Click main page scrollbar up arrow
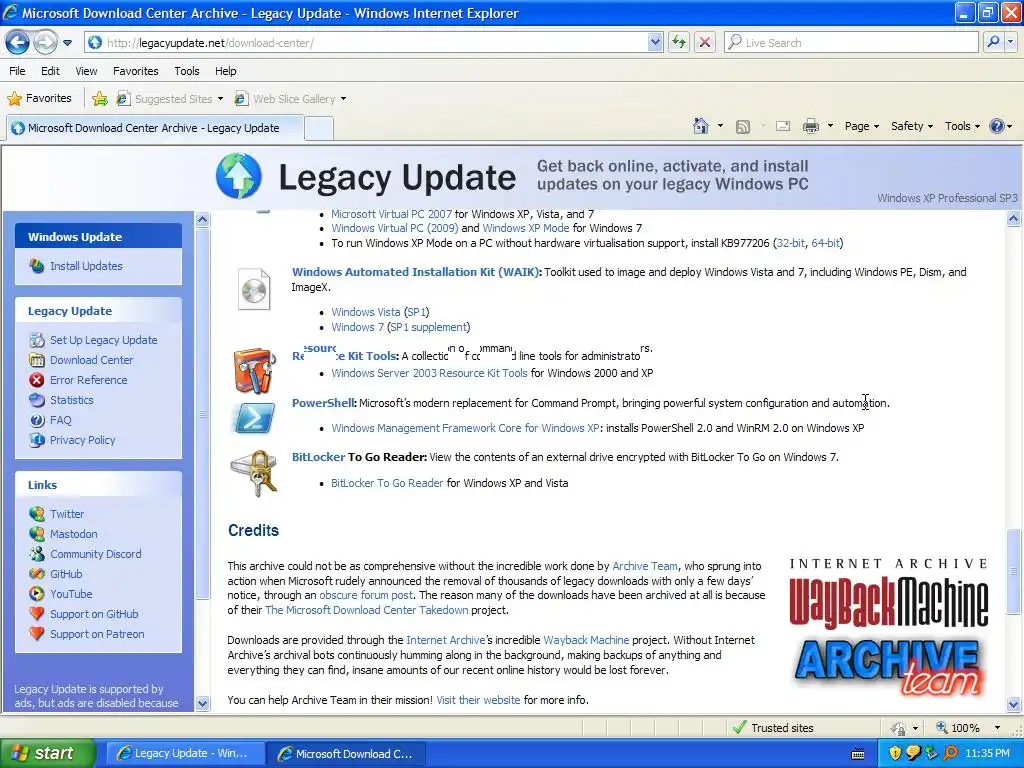Screen dimensions: 1024x768 pyautogui.click(x=1014, y=219)
